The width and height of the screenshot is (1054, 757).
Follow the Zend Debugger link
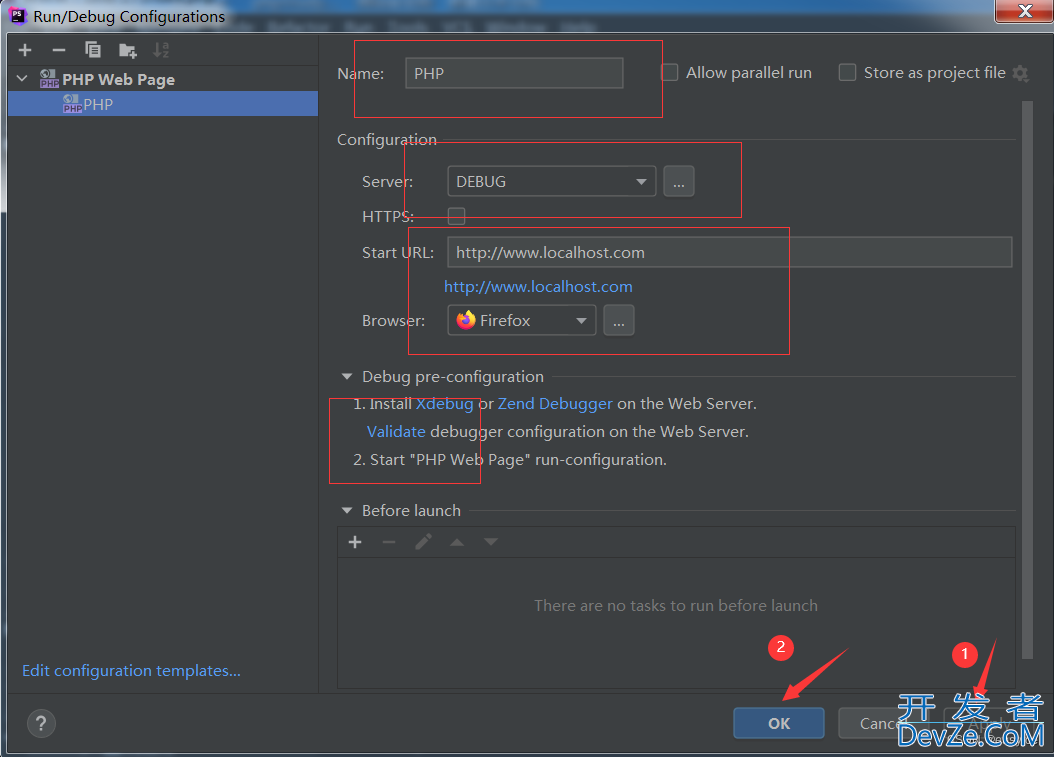pyautogui.click(x=555, y=403)
